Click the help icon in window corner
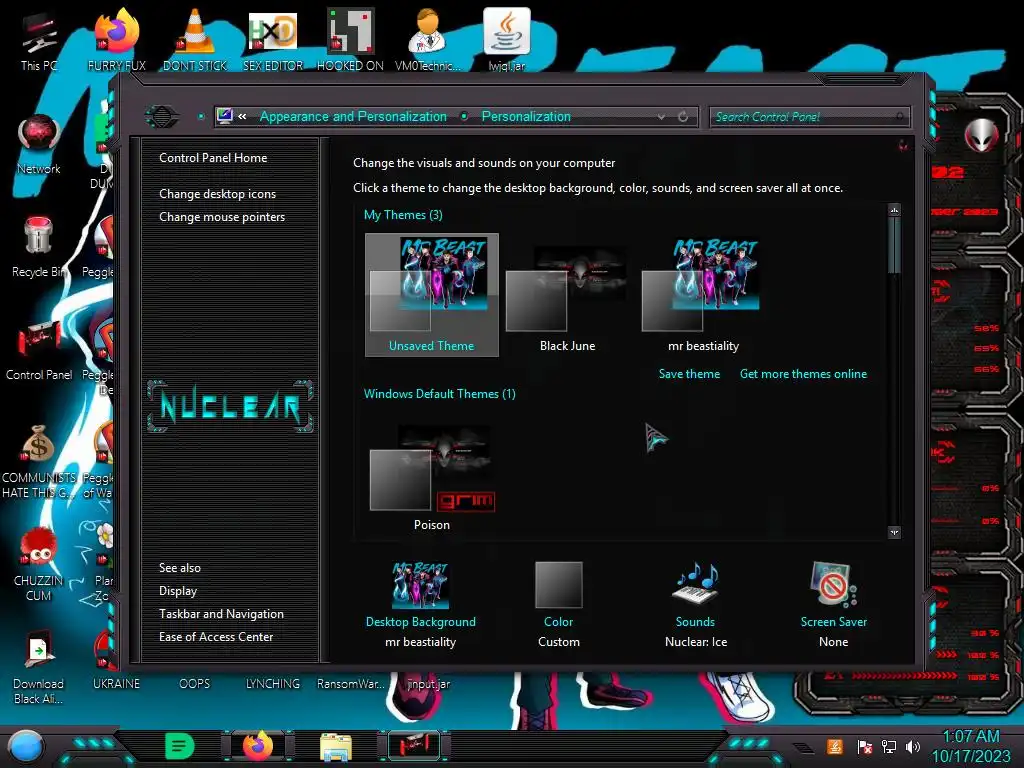Viewport: 1024px width, 768px height. click(903, 145)
